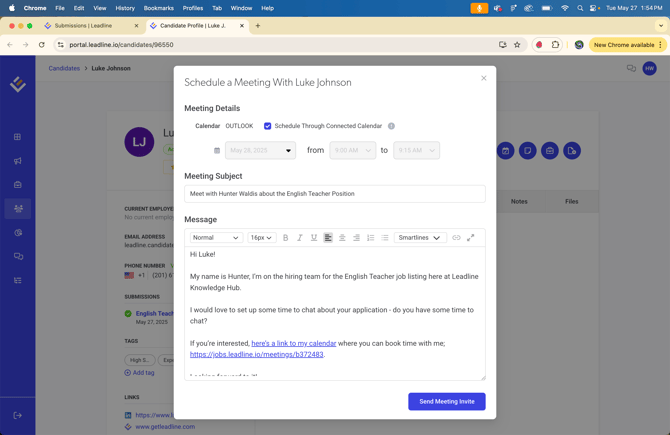Screen dimensions: 670x435
Task: Insert a numbered list in the message
Action: tap(371, 238)
